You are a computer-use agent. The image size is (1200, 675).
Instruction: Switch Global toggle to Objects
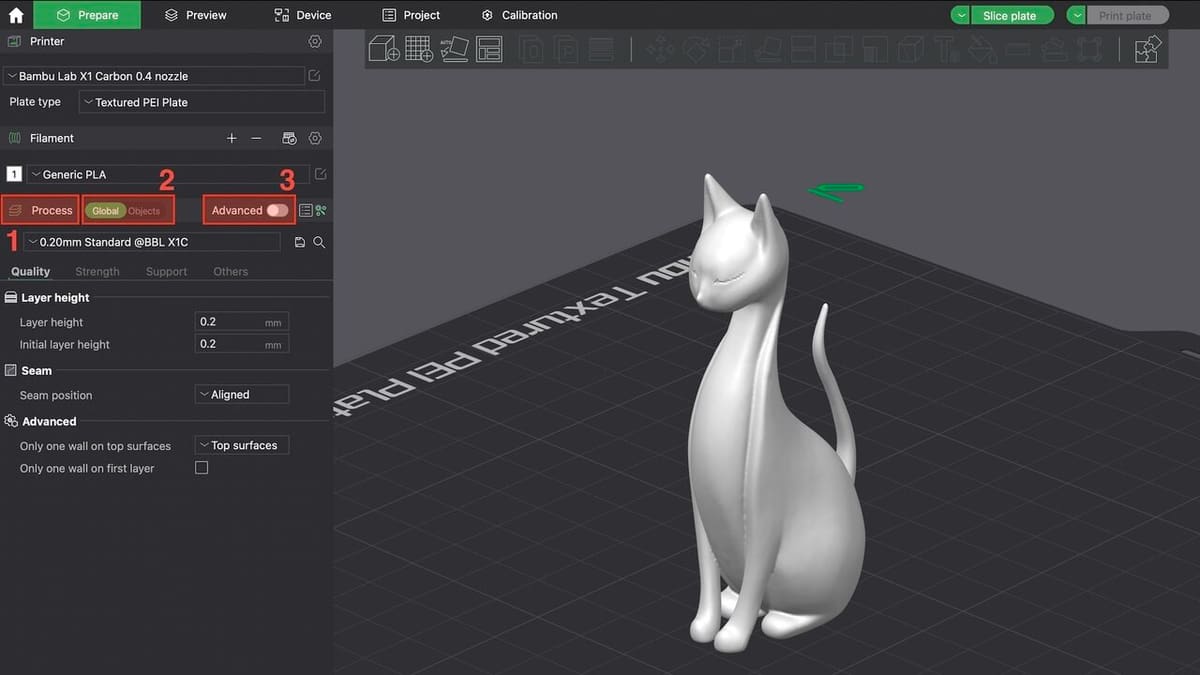click(x=144, y=211)
